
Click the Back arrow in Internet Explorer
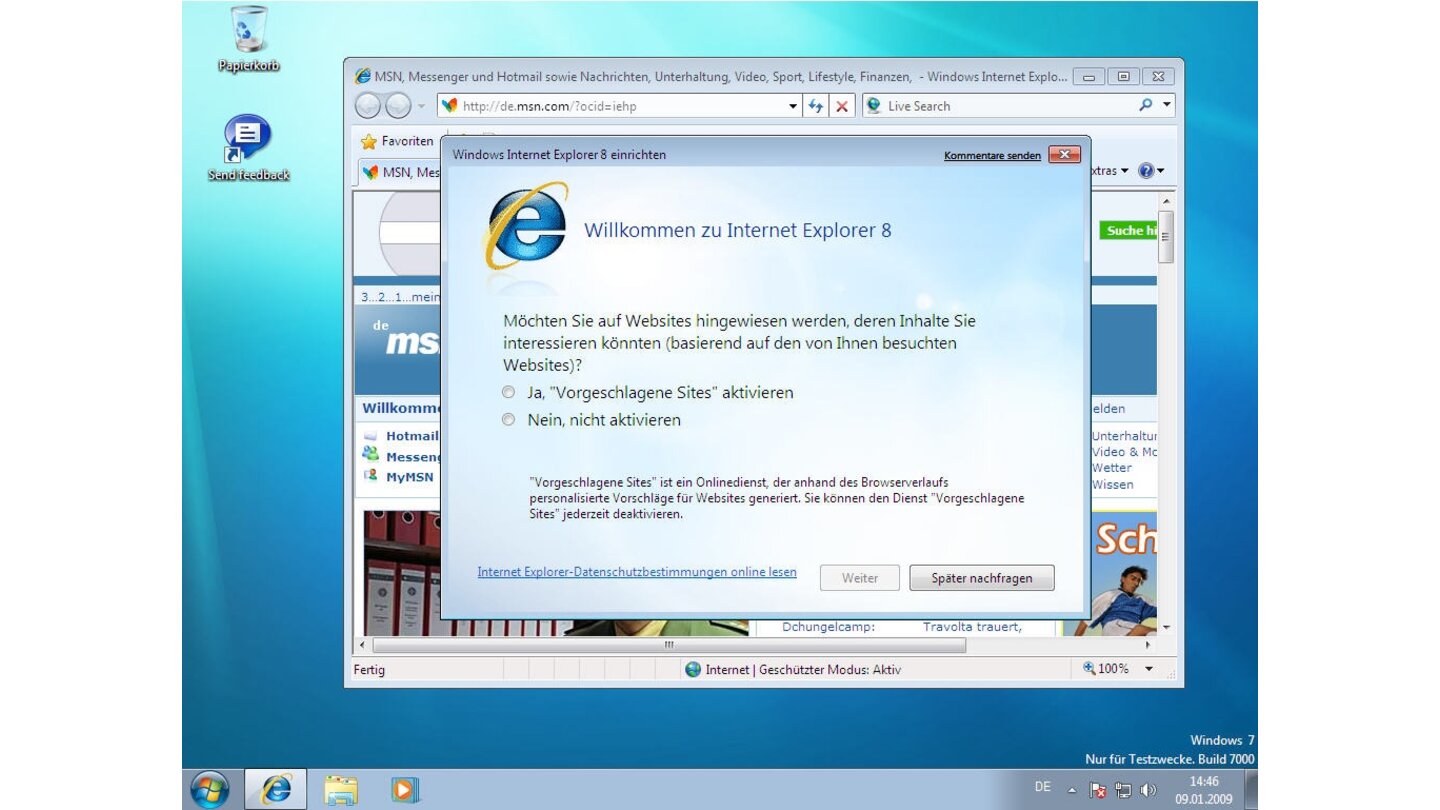coord(368,105)
